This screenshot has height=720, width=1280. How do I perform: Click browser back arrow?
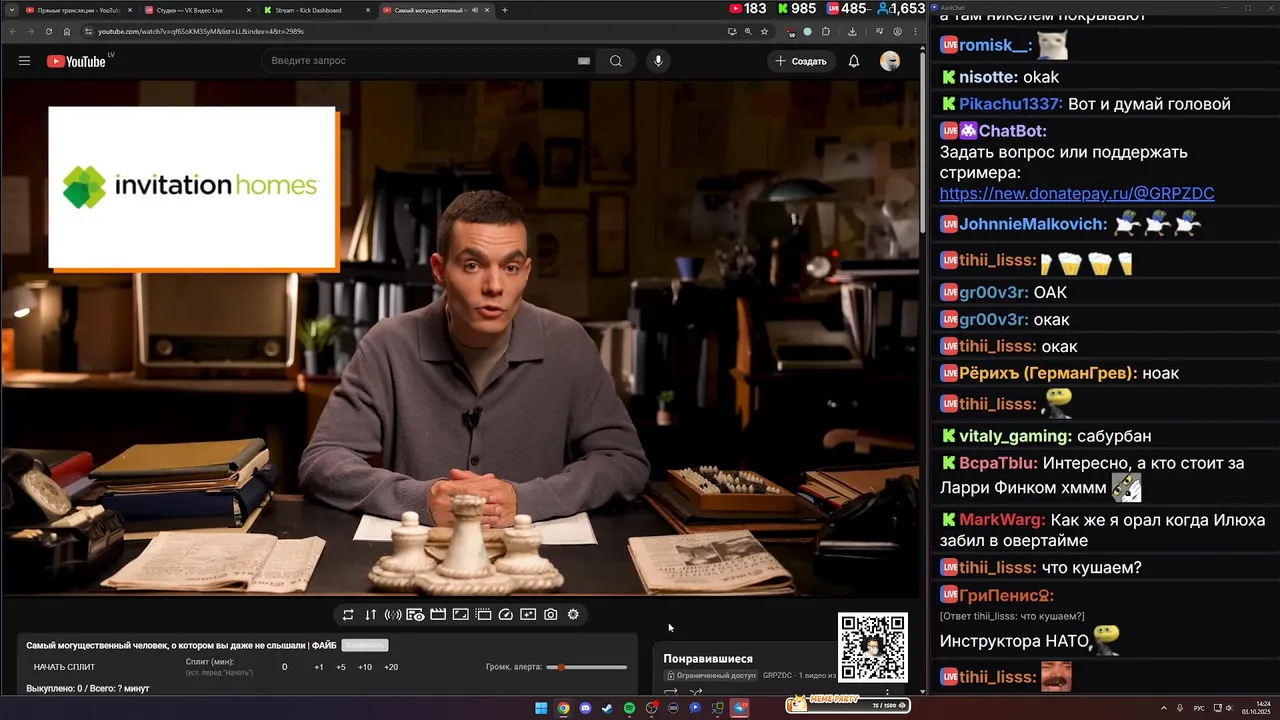(13, 31)
